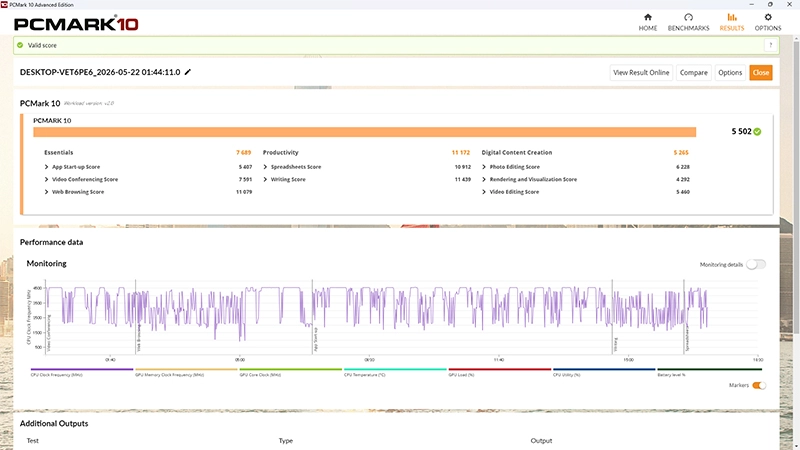Click the Spreadsheets value 10 912
Viewport: 800px width, 450px height.
[463, 167]
